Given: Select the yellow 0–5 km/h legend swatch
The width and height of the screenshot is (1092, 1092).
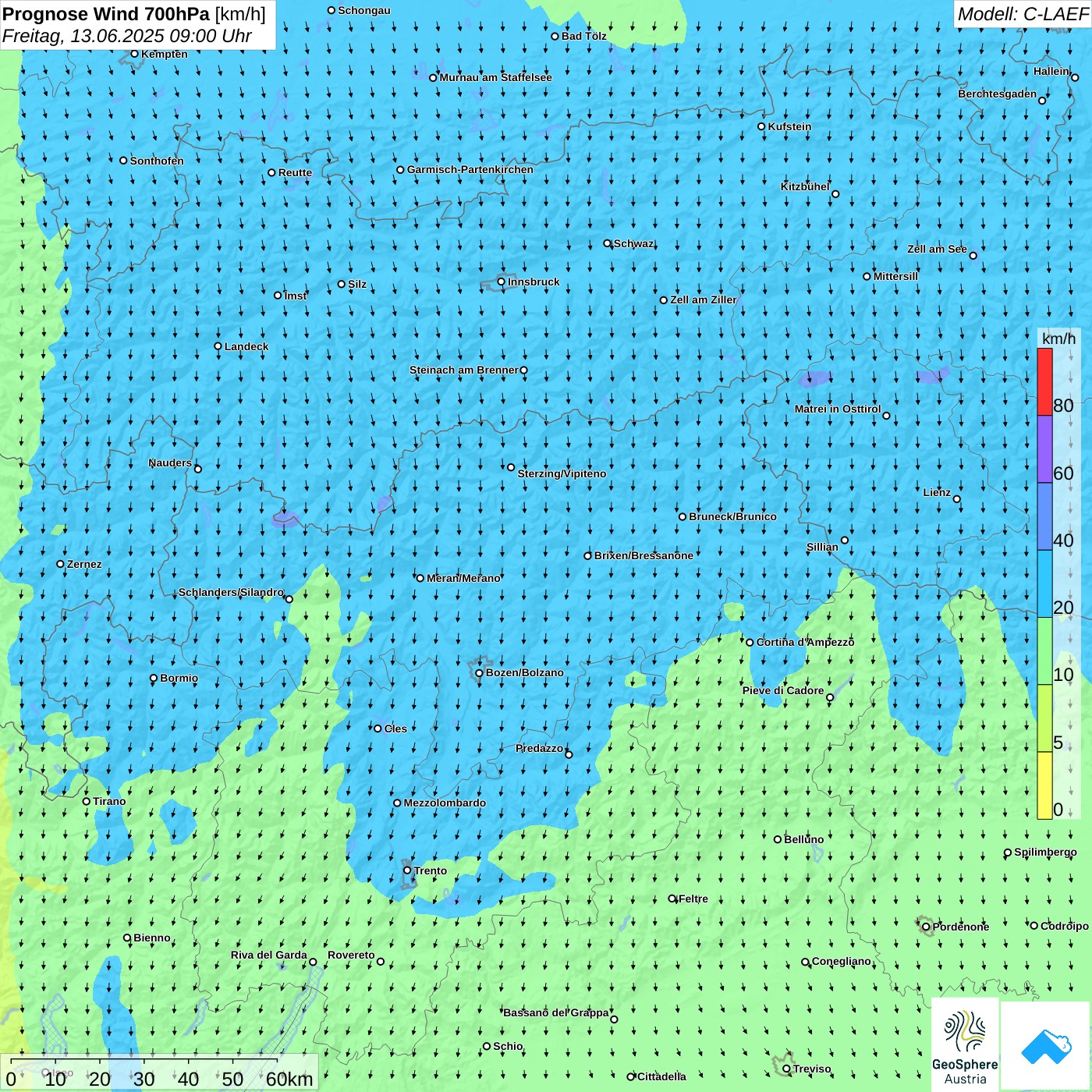Looking at the screenshot, I should coord(1044,785).
